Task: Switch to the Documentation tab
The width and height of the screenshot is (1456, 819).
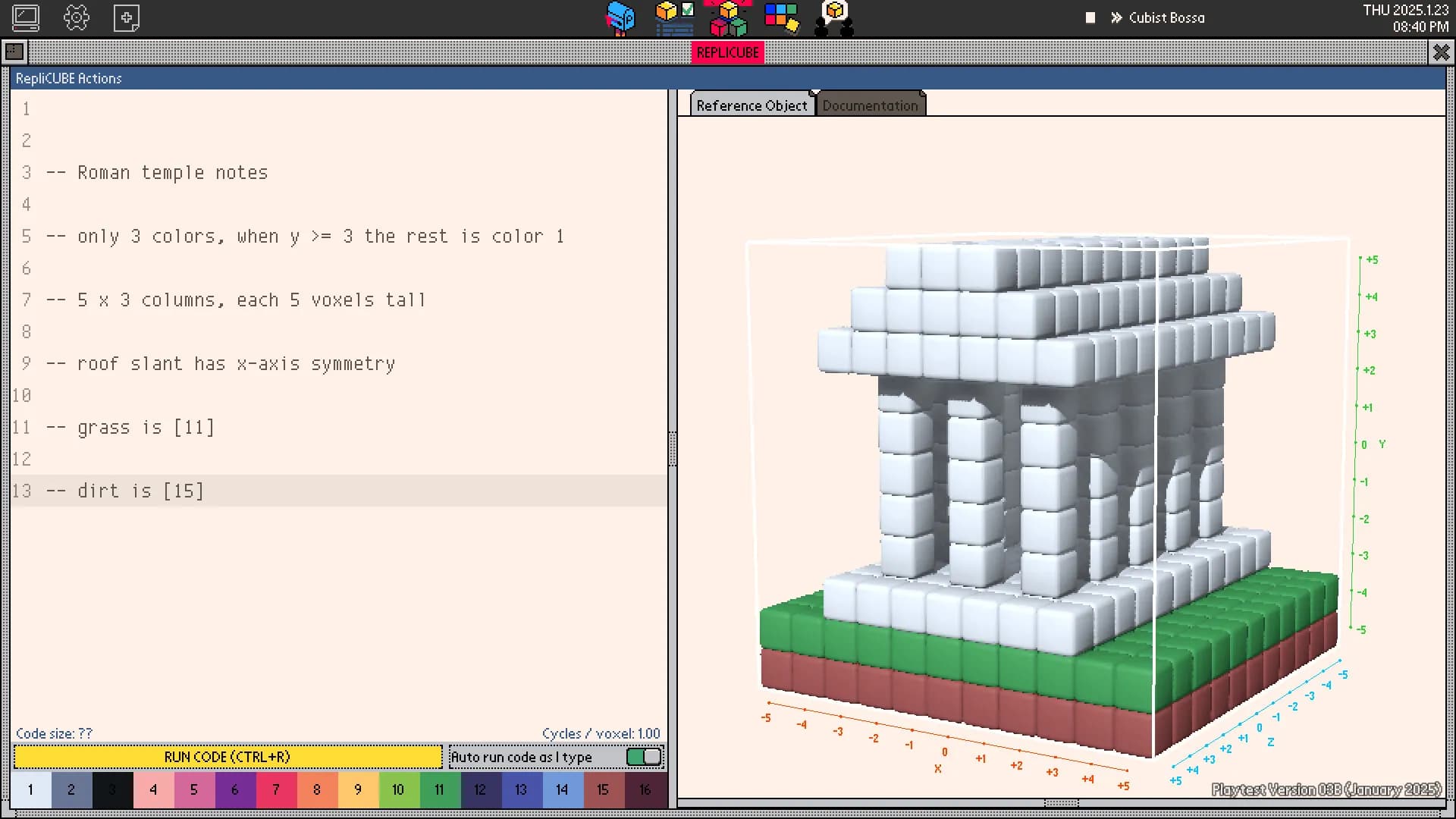Action: coord(871,105)
